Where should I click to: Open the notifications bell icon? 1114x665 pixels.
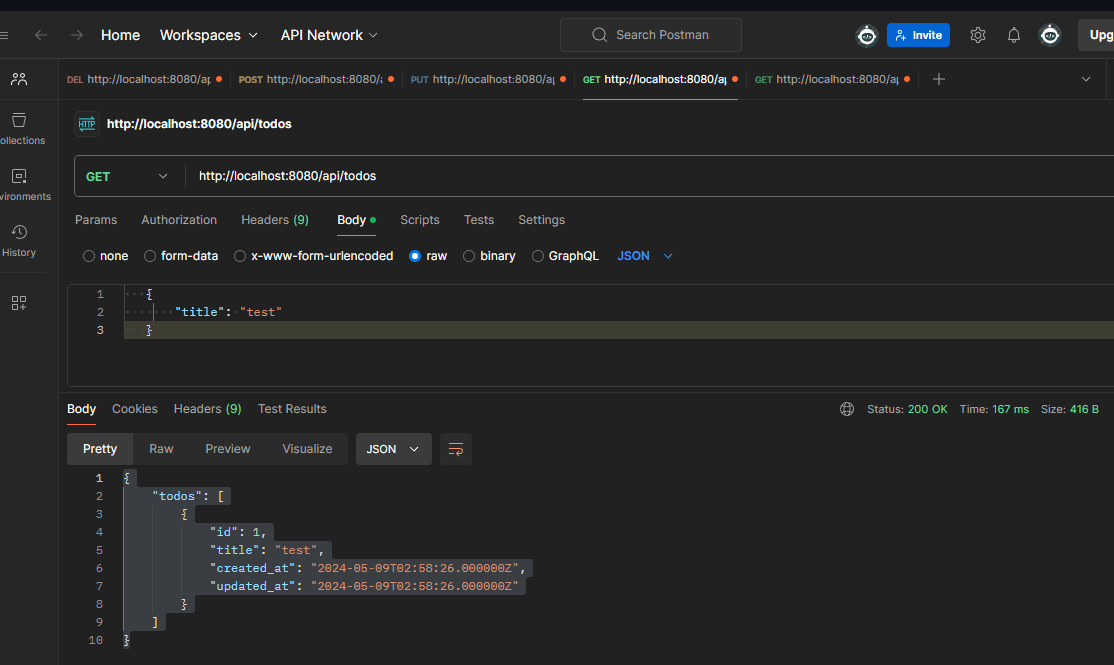1014,35
